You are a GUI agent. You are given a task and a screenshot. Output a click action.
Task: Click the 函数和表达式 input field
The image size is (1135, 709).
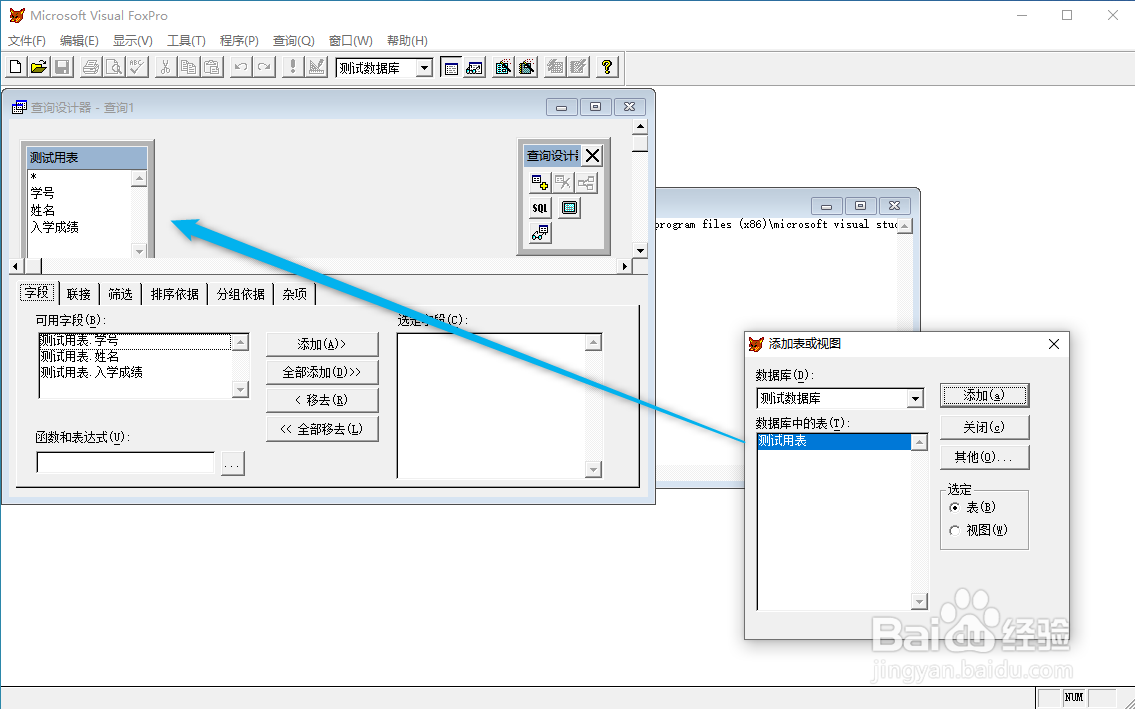(x=126, y=462)
